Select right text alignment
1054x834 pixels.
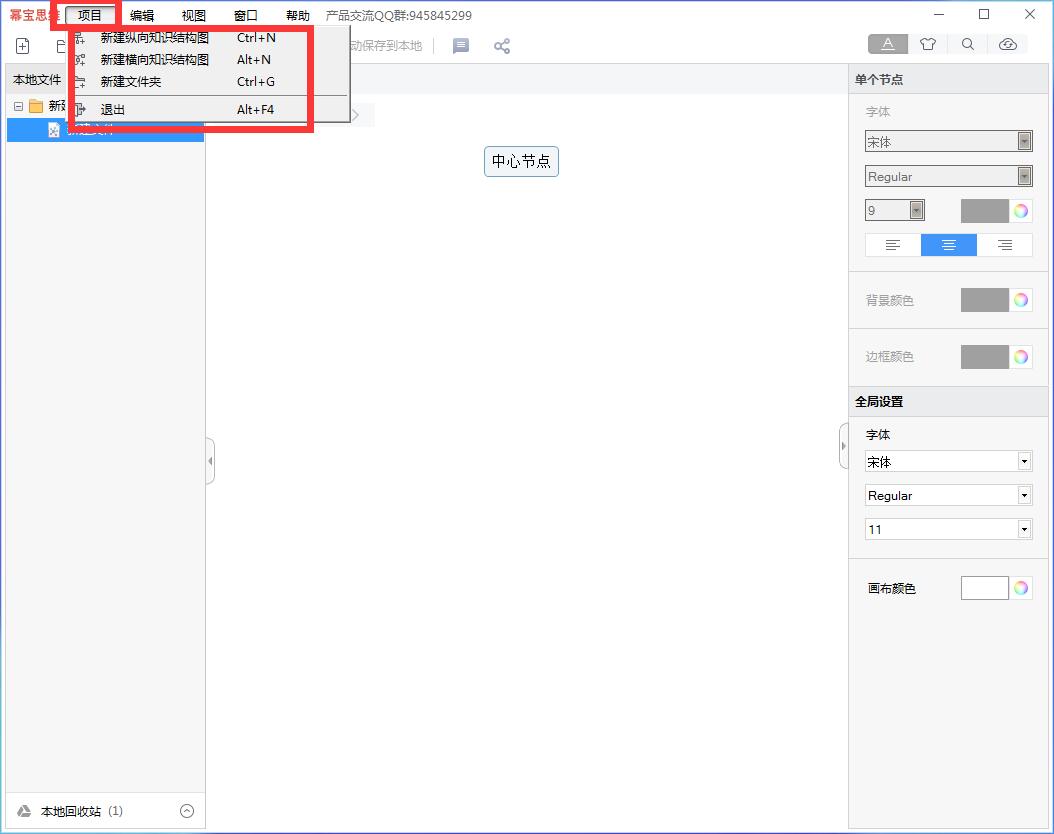(1005, 245)
